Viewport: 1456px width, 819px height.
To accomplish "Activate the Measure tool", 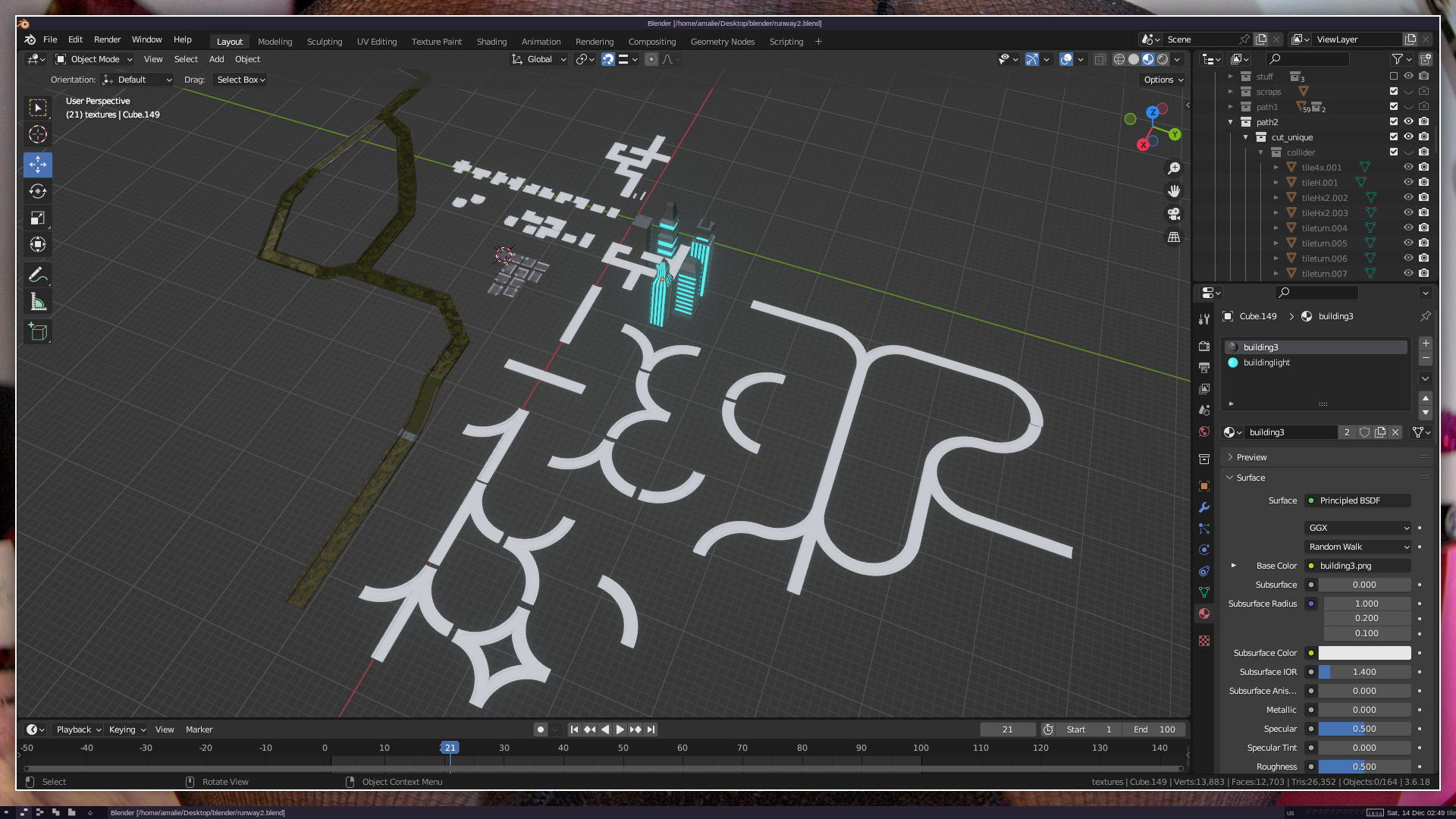I will (38, 303).
